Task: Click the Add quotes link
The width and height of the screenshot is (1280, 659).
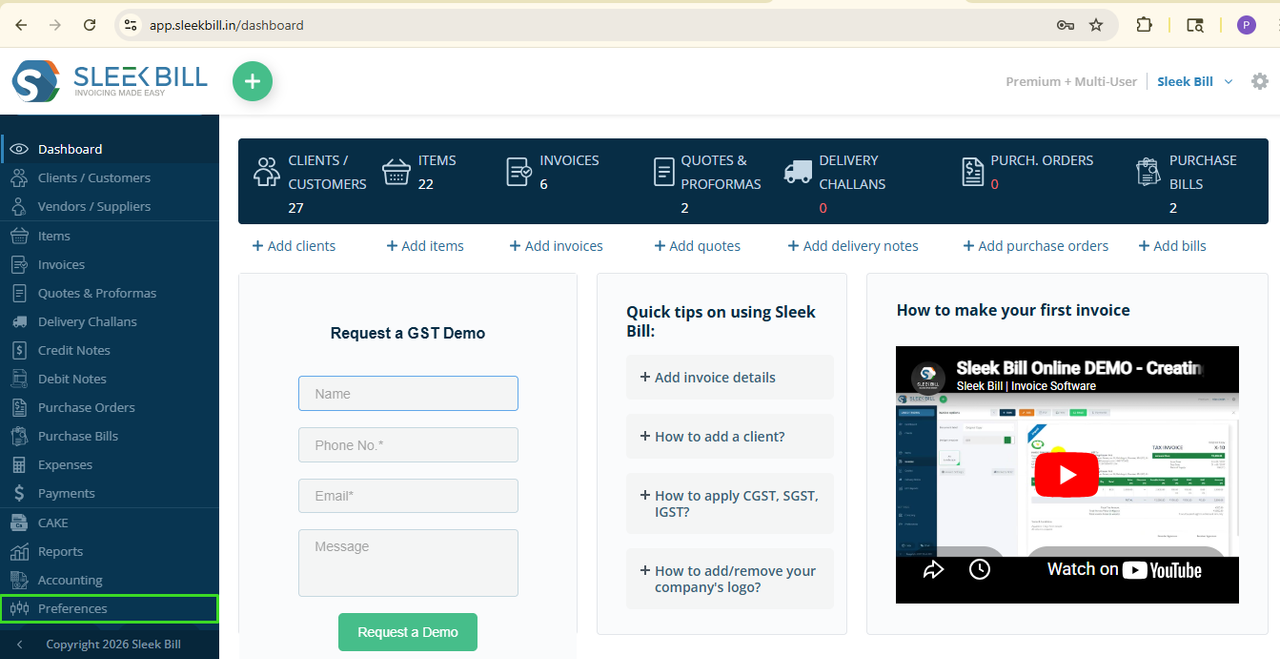Action: pos(697,246)
